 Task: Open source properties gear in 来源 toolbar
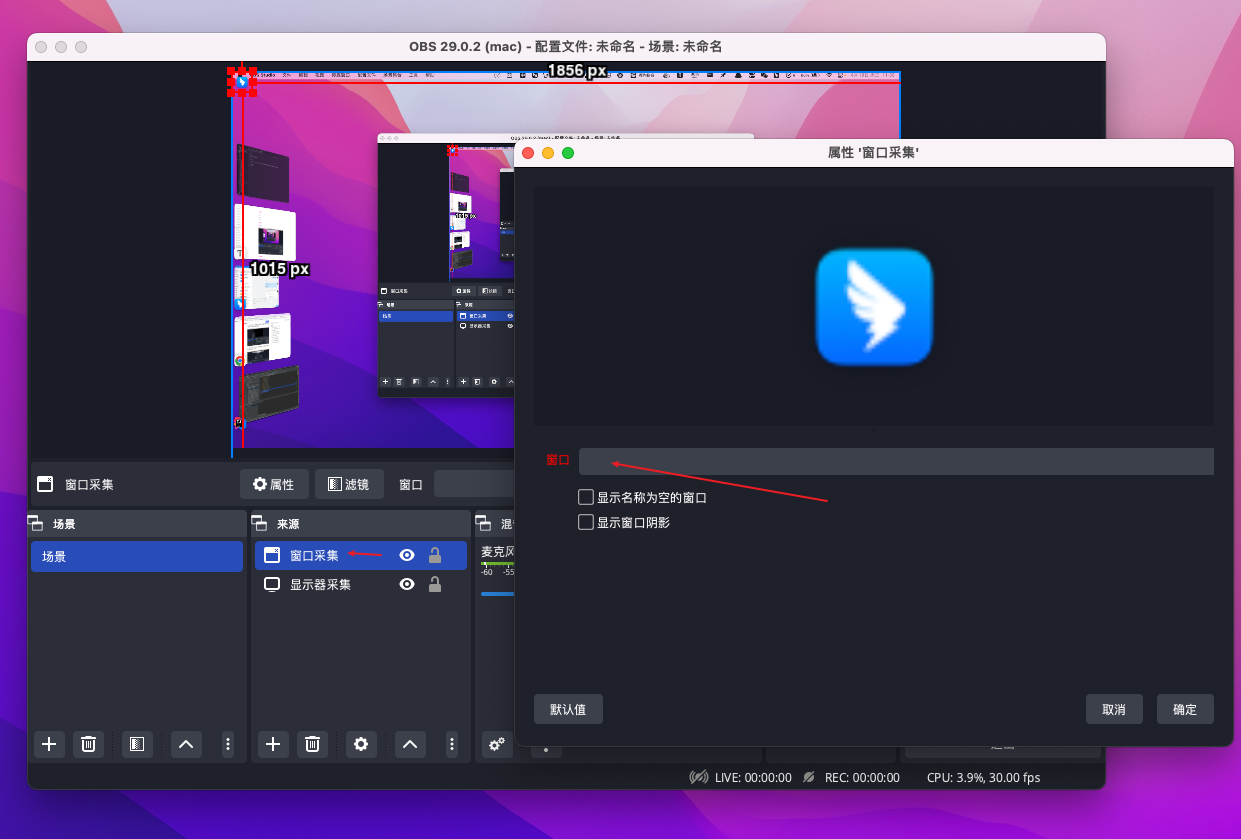click(361, 744)
